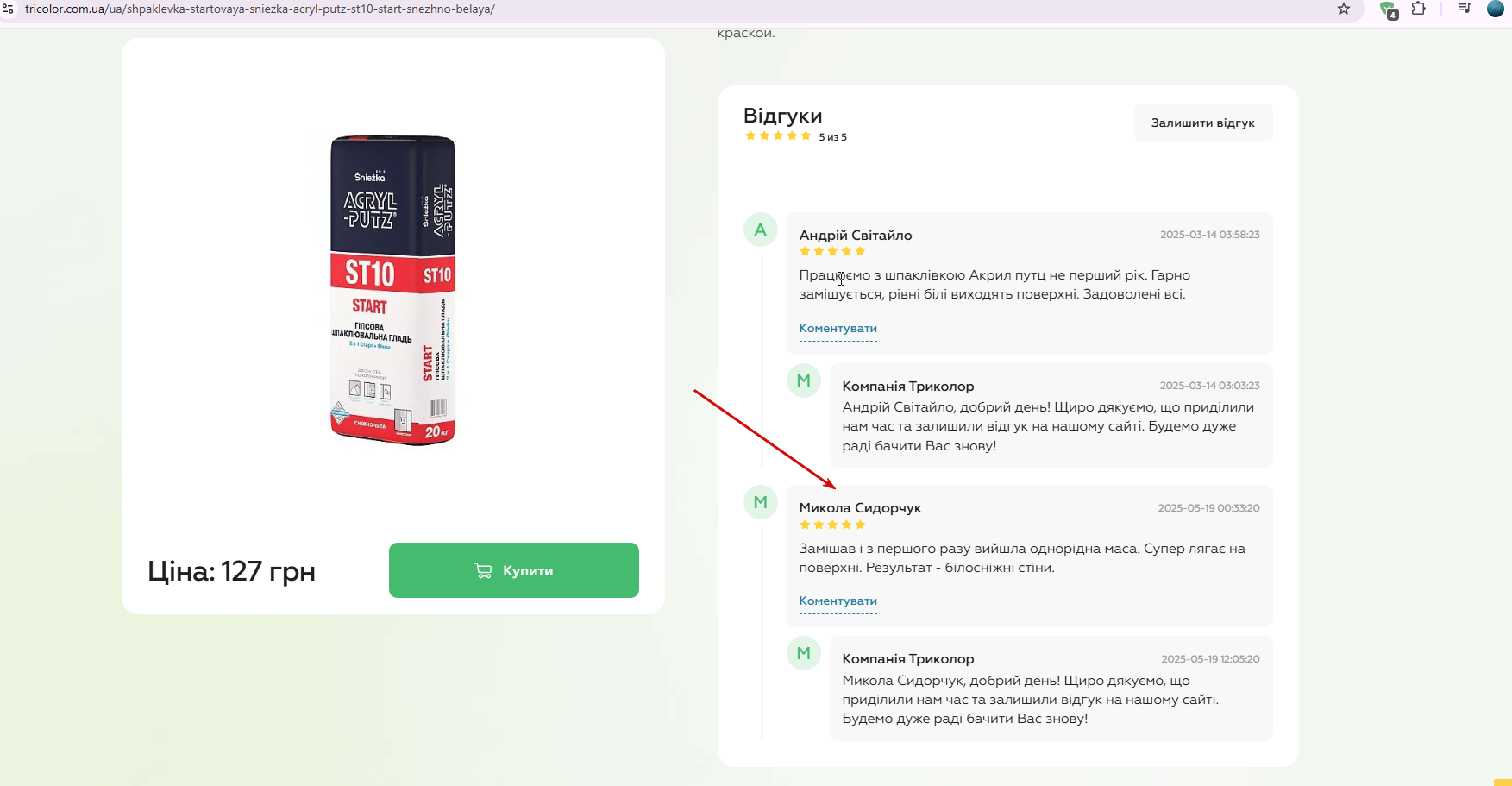This screenshot has width=1512, height=786.
Task: Click the timestamp 2025-05-19 00:33:20
Action: click(1208, 508)
